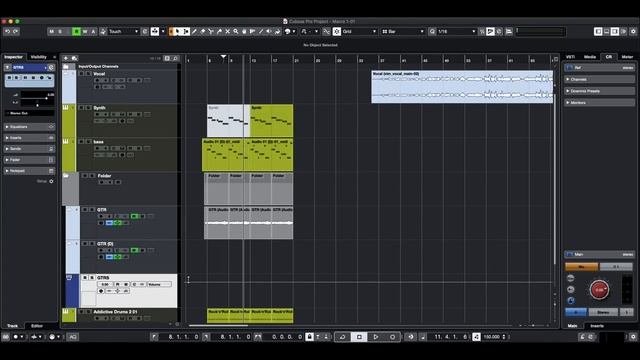Expand the Equalizers inspector section
640x360 pixels.
(29, 127)
